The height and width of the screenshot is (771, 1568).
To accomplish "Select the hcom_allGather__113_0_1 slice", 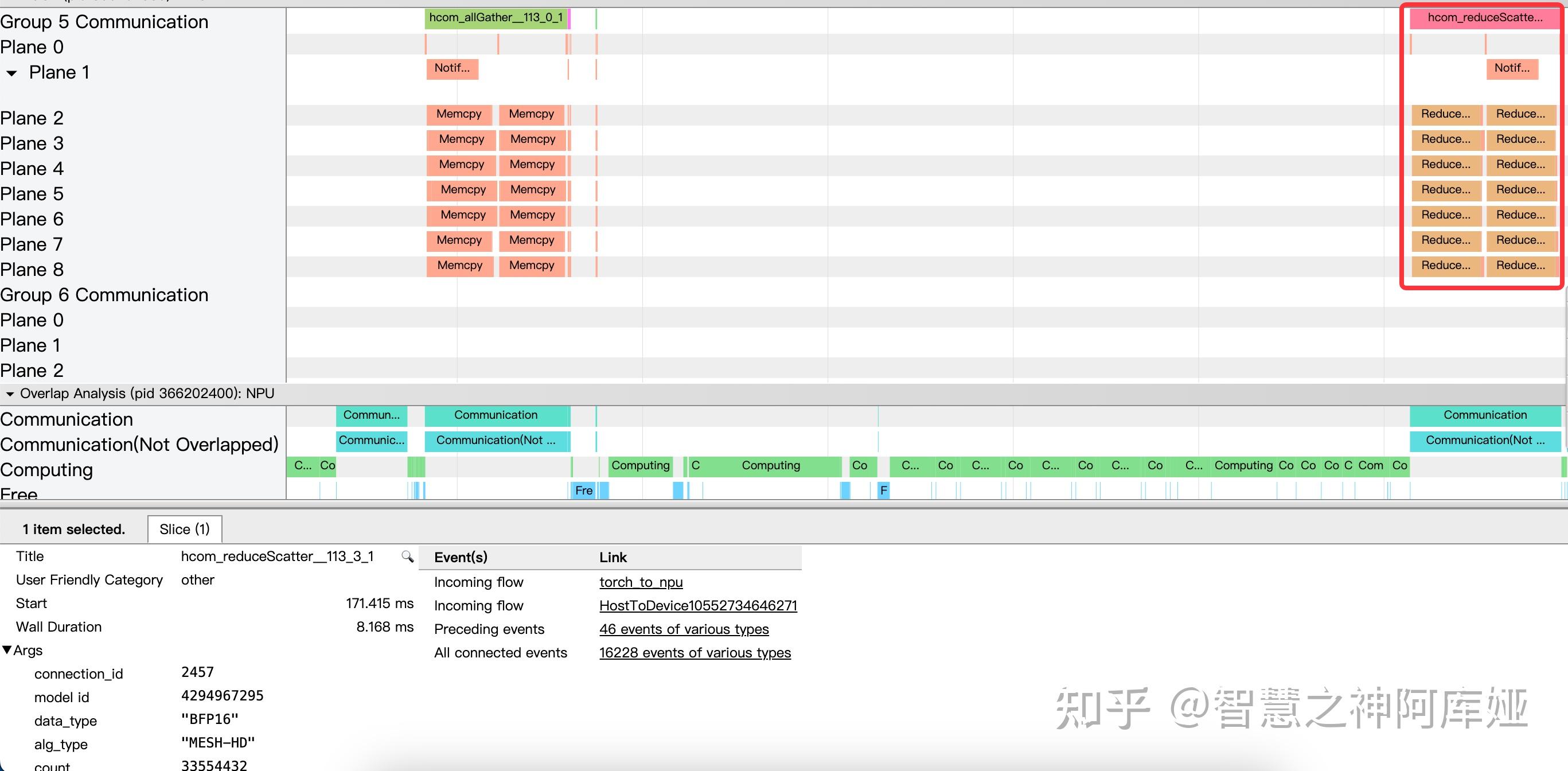I will 496,18.
